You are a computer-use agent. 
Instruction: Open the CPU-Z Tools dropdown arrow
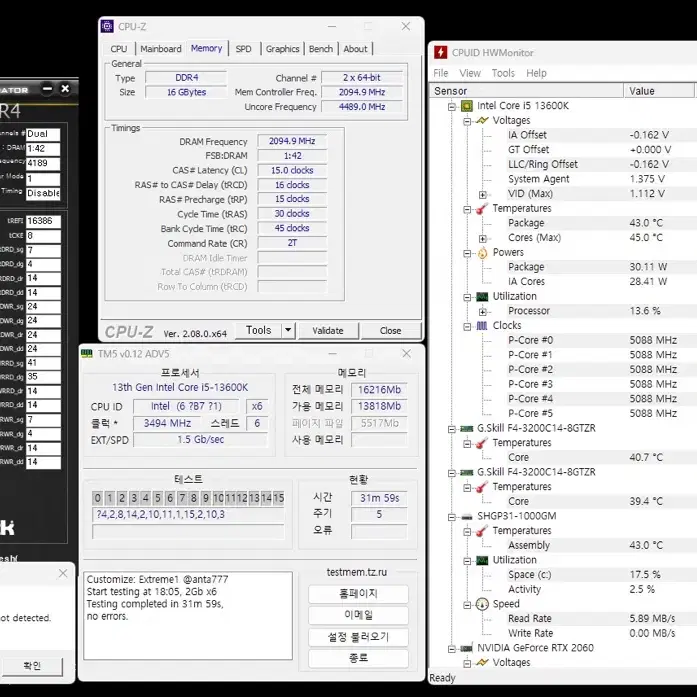click(288, 330)
